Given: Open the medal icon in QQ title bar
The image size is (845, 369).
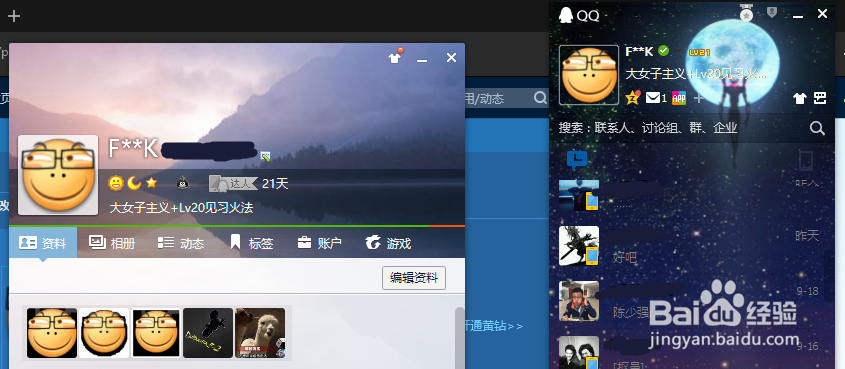Looking at the screenshot, I should tap(746, 13).
